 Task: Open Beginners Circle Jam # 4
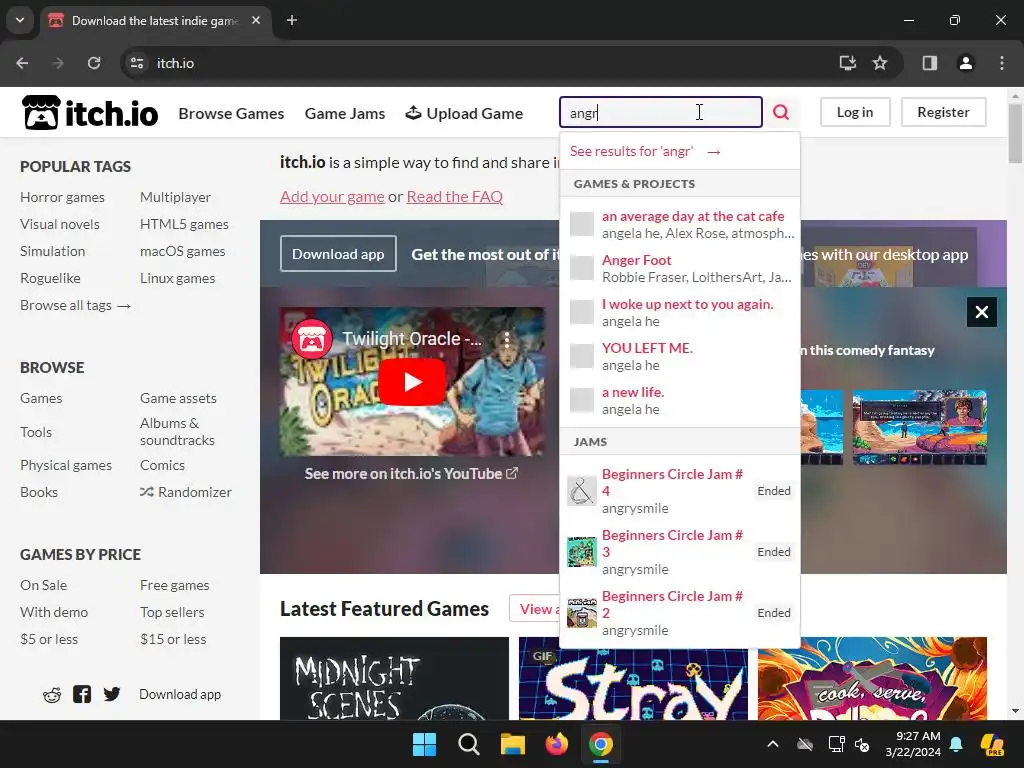tap(680, 491)
